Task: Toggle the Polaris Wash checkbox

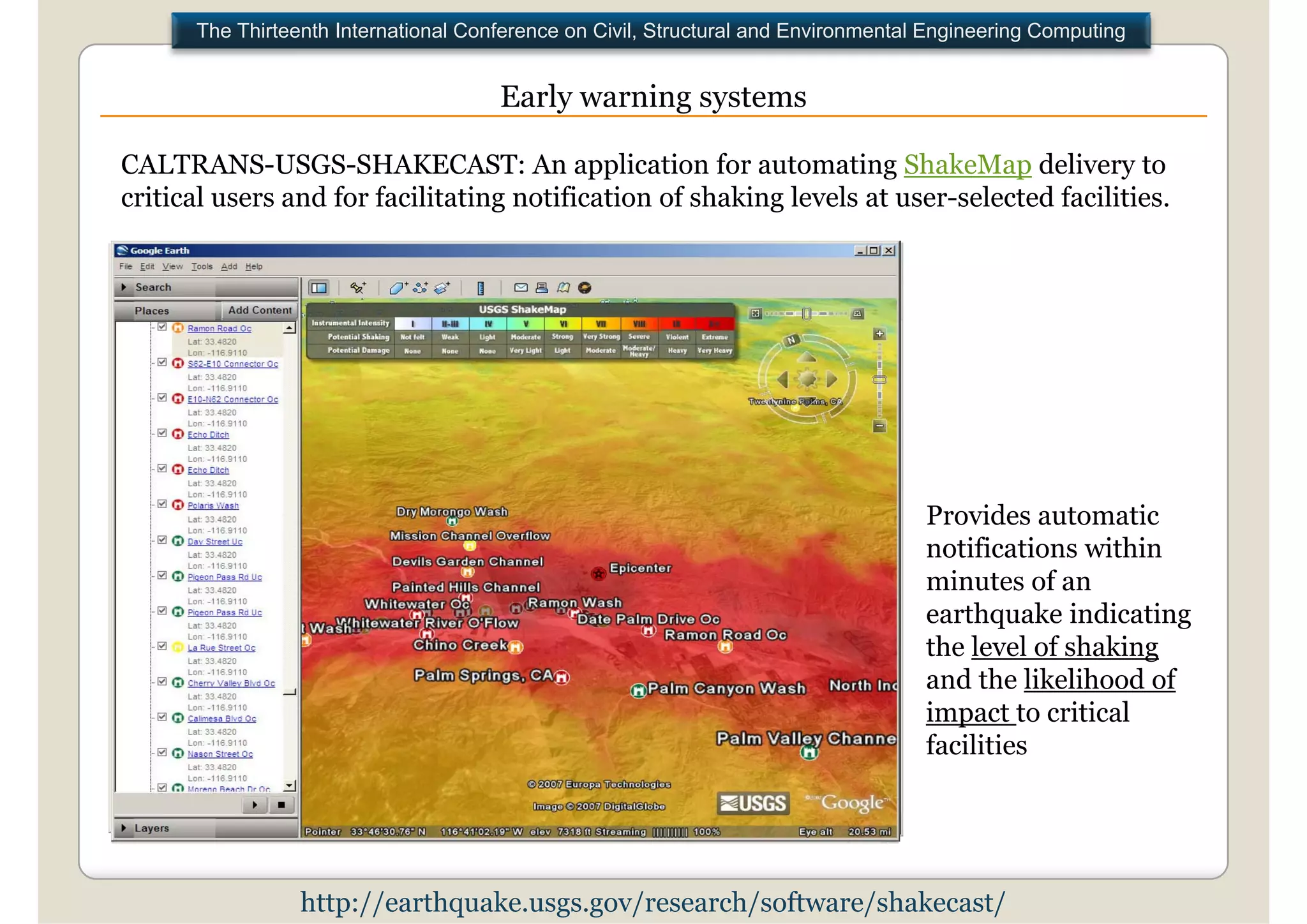Action: pyautogui.click(x=162, y=504)
